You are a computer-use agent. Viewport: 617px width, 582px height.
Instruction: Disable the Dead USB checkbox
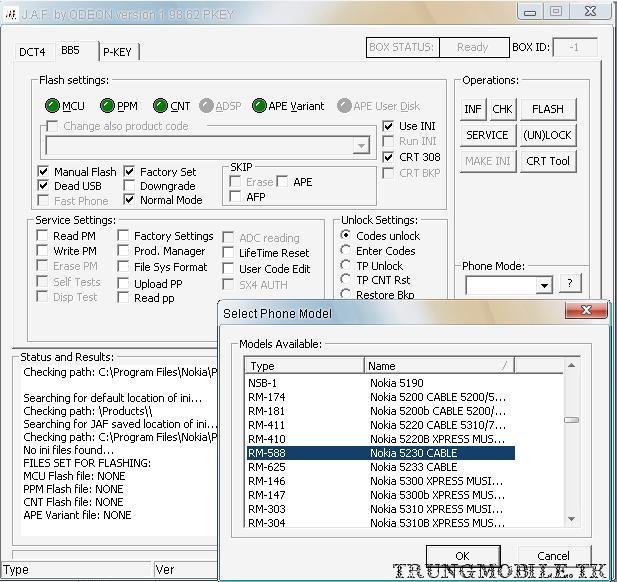43,186
